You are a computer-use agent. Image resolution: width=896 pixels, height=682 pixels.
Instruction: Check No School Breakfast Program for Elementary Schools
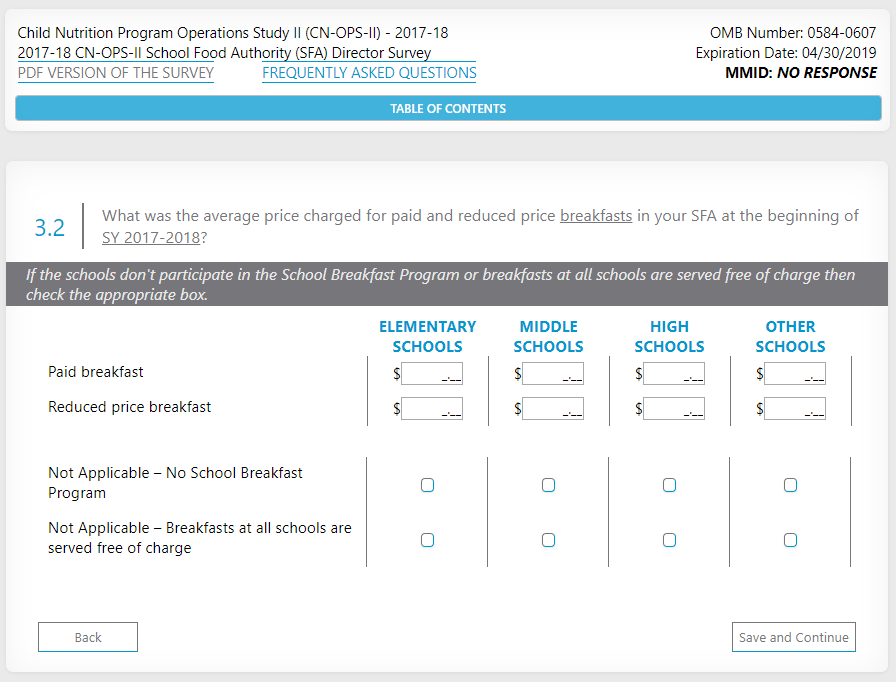tap(427, 485)
